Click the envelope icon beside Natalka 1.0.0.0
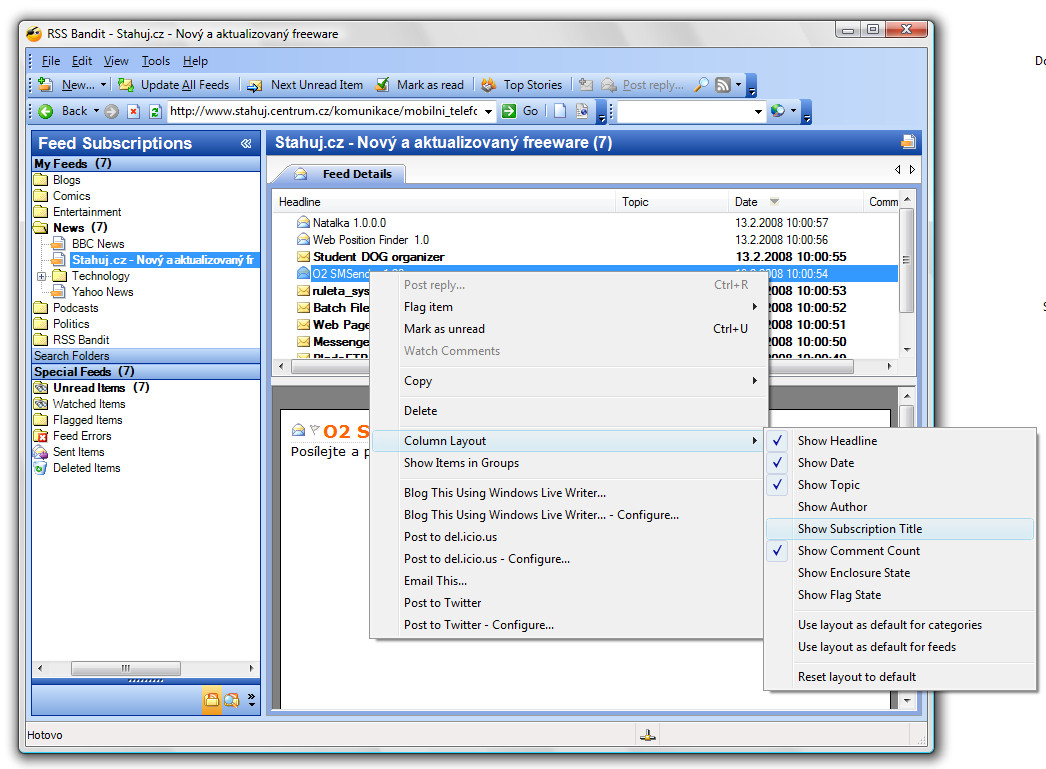 pos(304,222)
